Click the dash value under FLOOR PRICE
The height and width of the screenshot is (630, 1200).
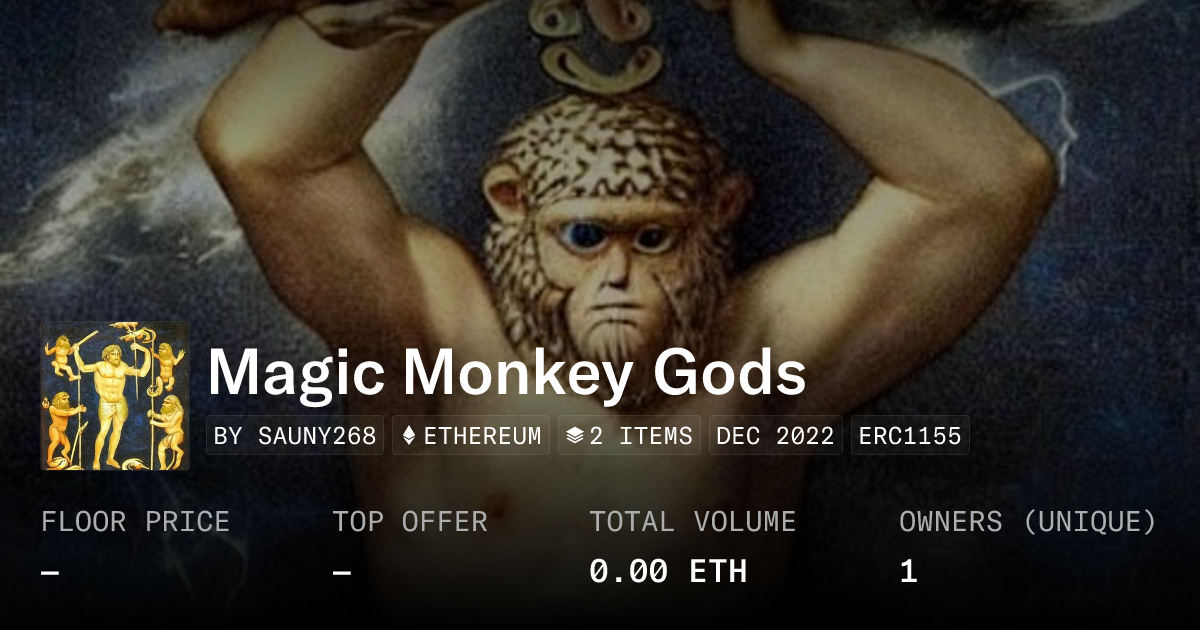50,572
